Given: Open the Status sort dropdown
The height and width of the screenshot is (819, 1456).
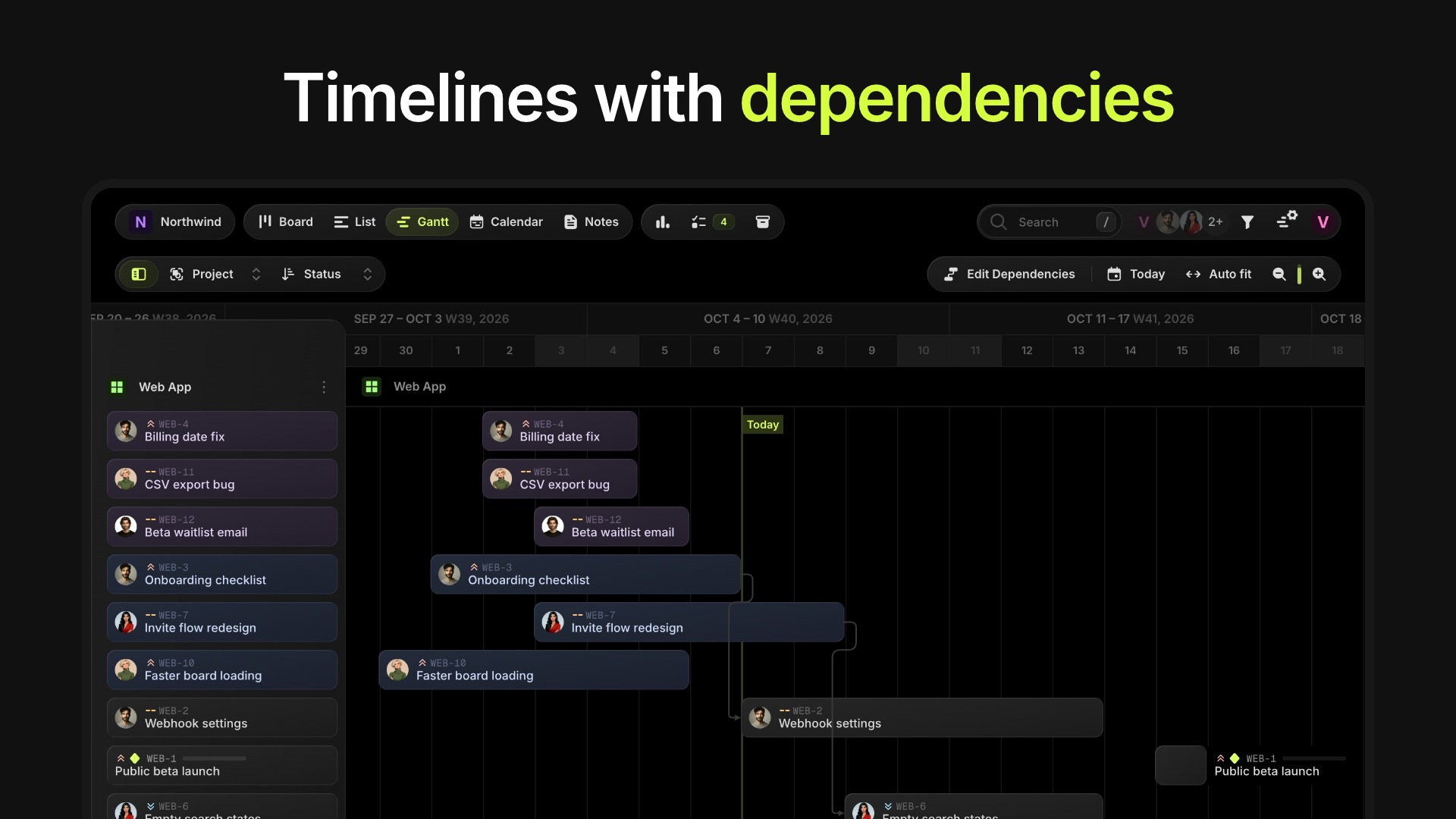Looking at the screenshot, I should [x=328, y=275].
